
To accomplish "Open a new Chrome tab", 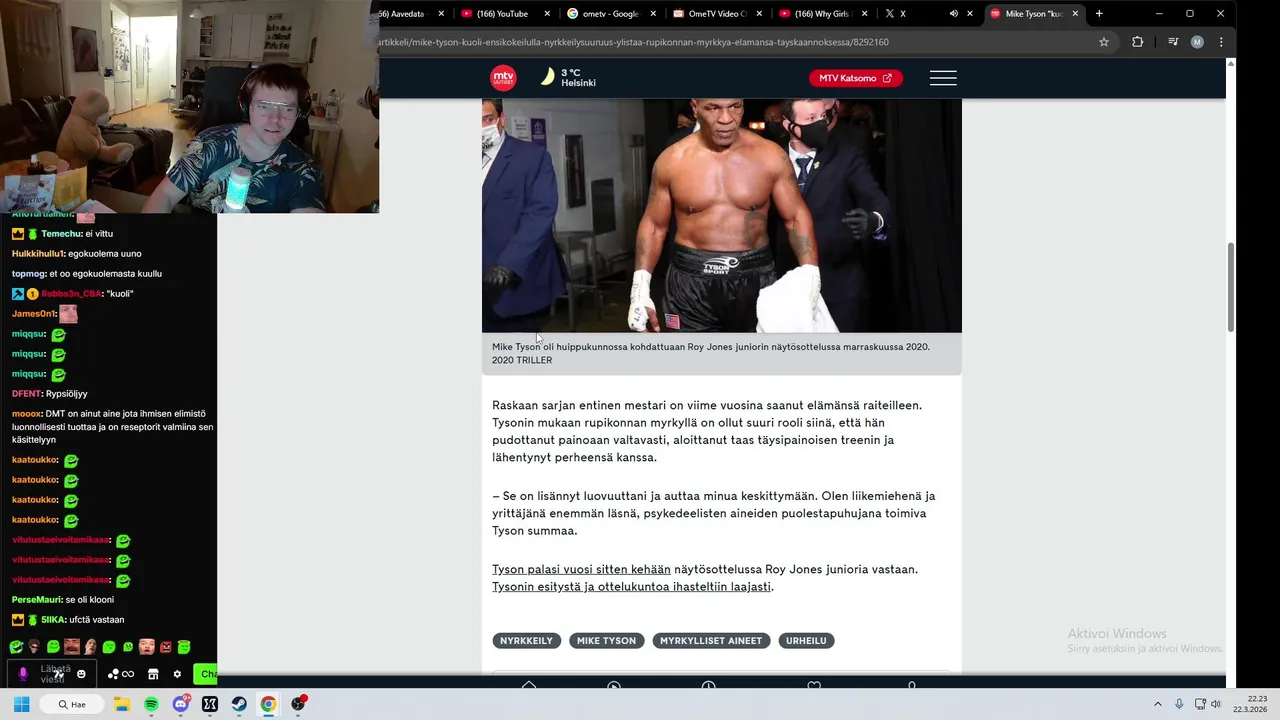I will click(x=1099, y=14).
